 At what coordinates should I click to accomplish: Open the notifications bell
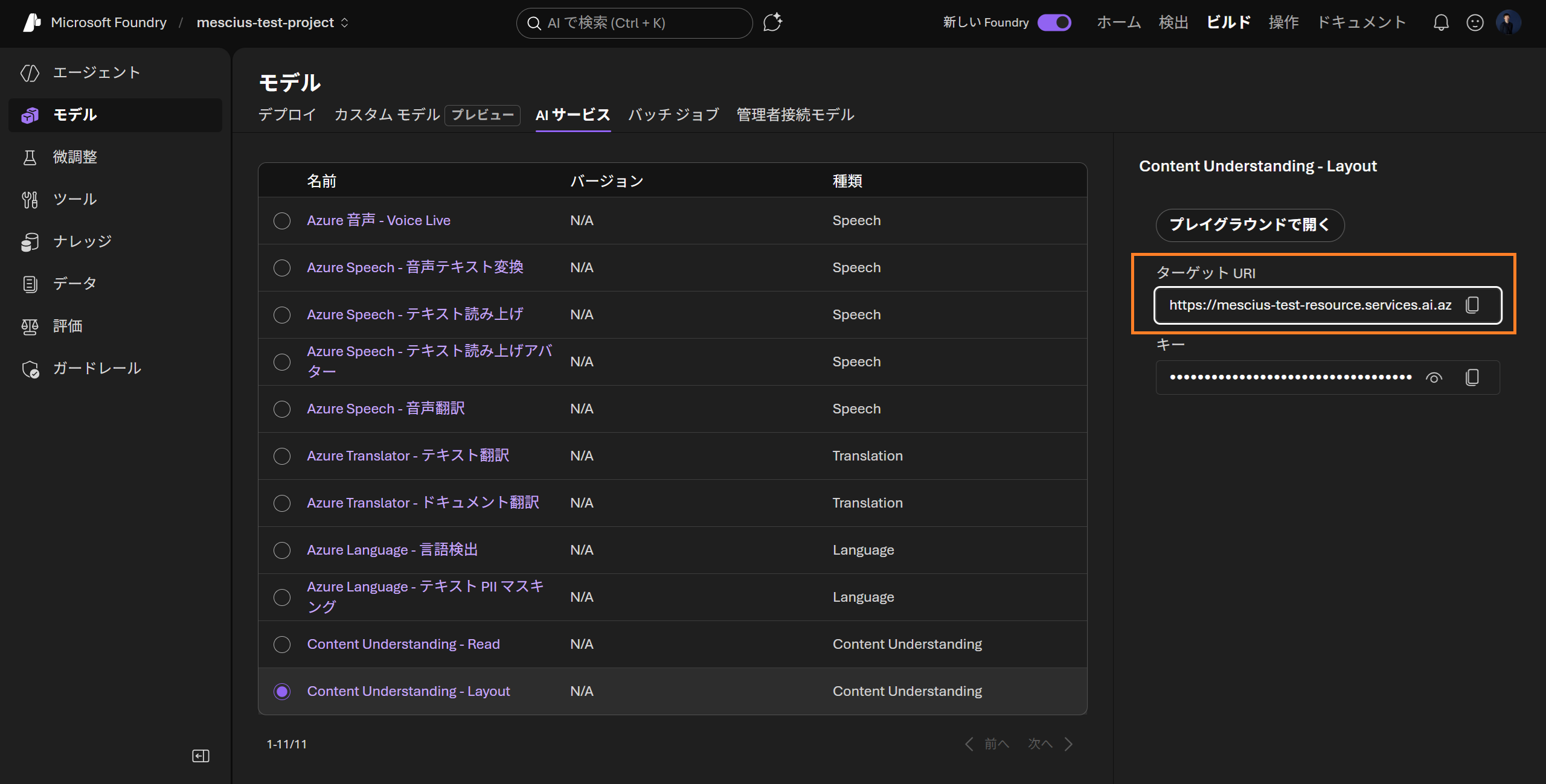(x=1442, y=23)
